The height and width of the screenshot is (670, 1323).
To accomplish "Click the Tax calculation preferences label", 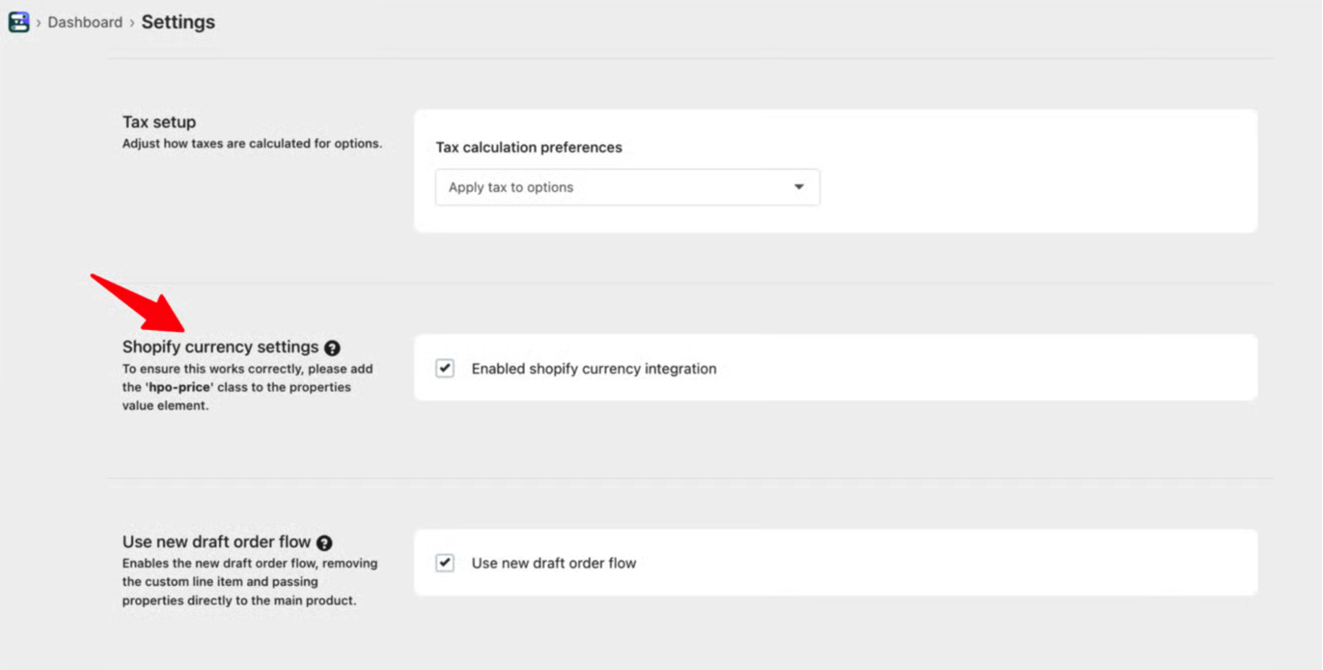I will 529,147.
